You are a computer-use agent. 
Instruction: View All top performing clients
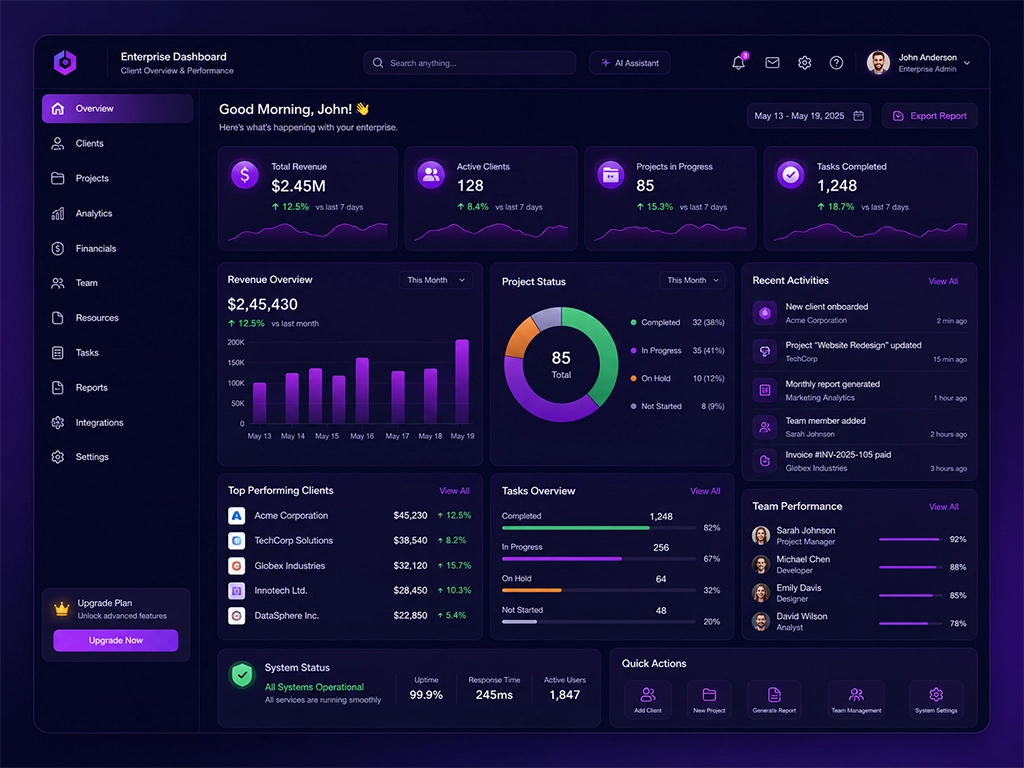(454, 491)
